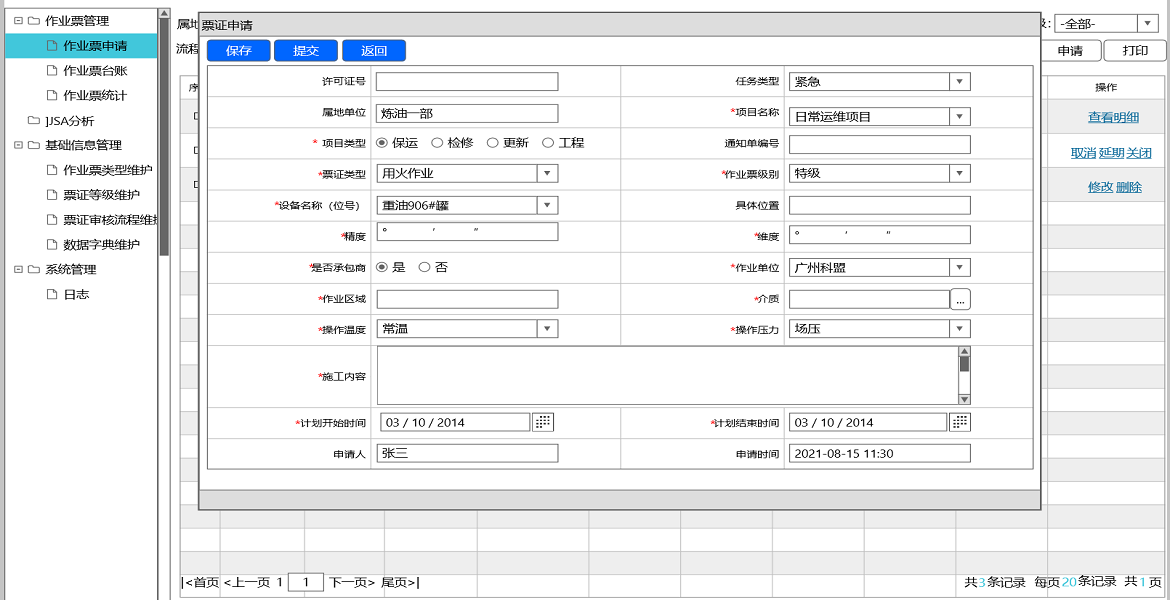Open 任务类型 dropdown showing 紧急
1170x600 pixels.
pyautogui.click(x=879, y=81)
